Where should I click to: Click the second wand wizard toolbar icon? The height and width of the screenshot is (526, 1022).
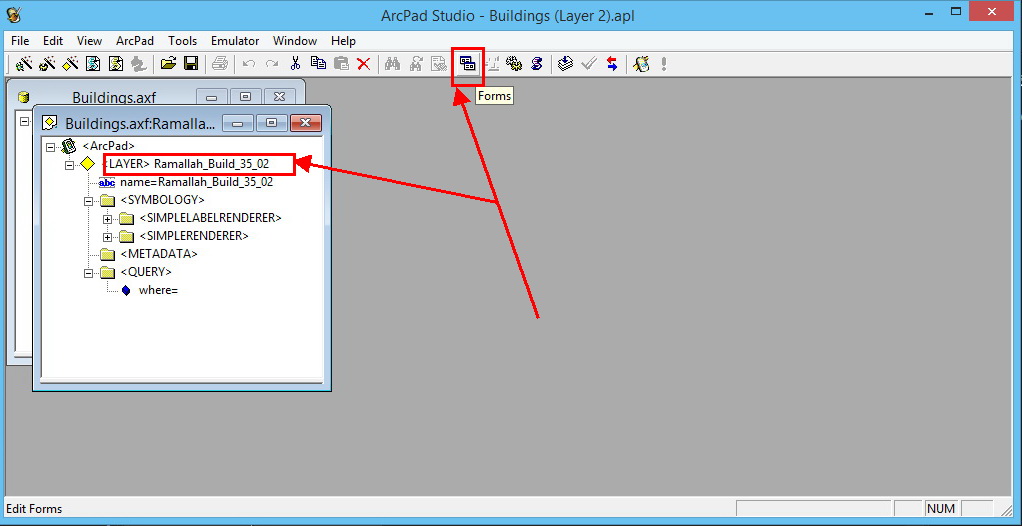47,63
